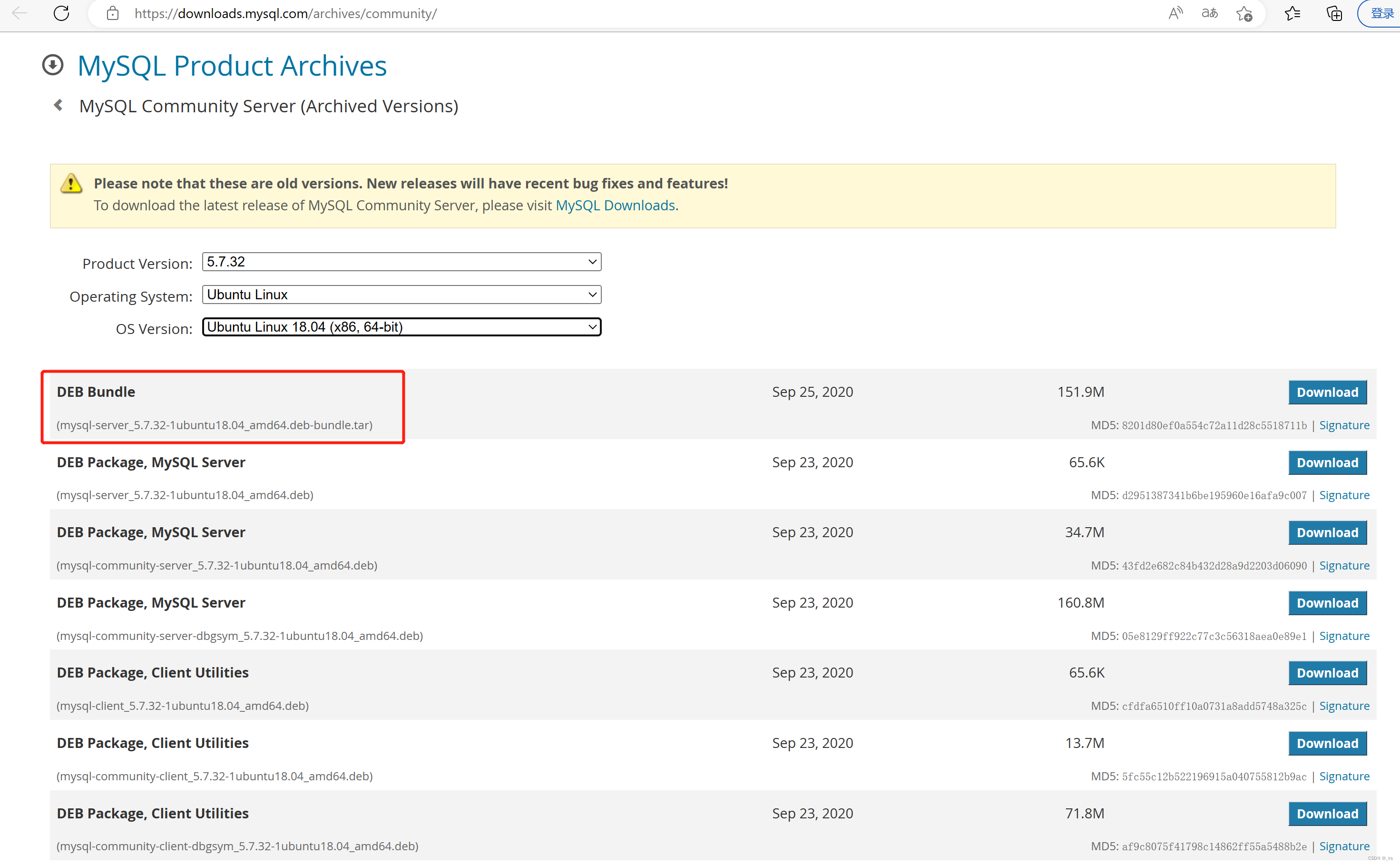Click the address bar URL
Image resolution: width=1400 pixels, height=865 pixels.
[286, 13]
